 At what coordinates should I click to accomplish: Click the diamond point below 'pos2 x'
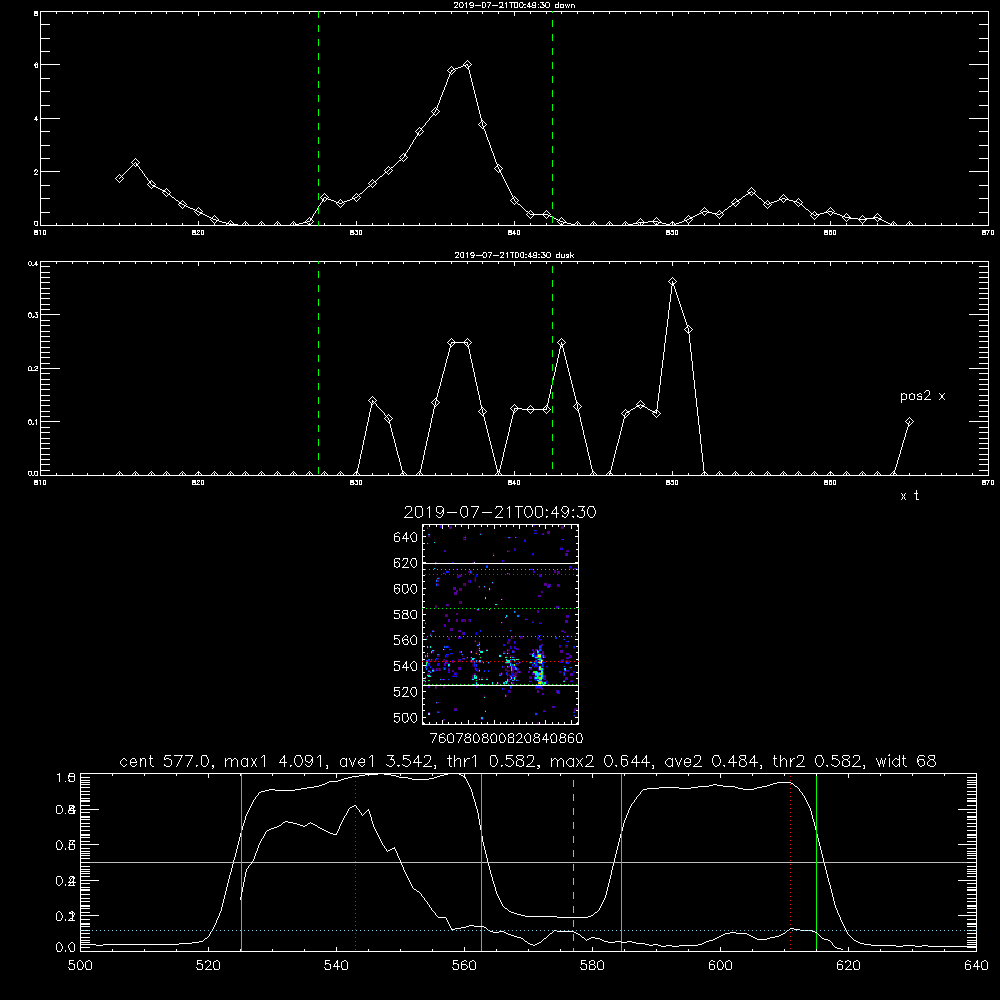click(909, 422)
